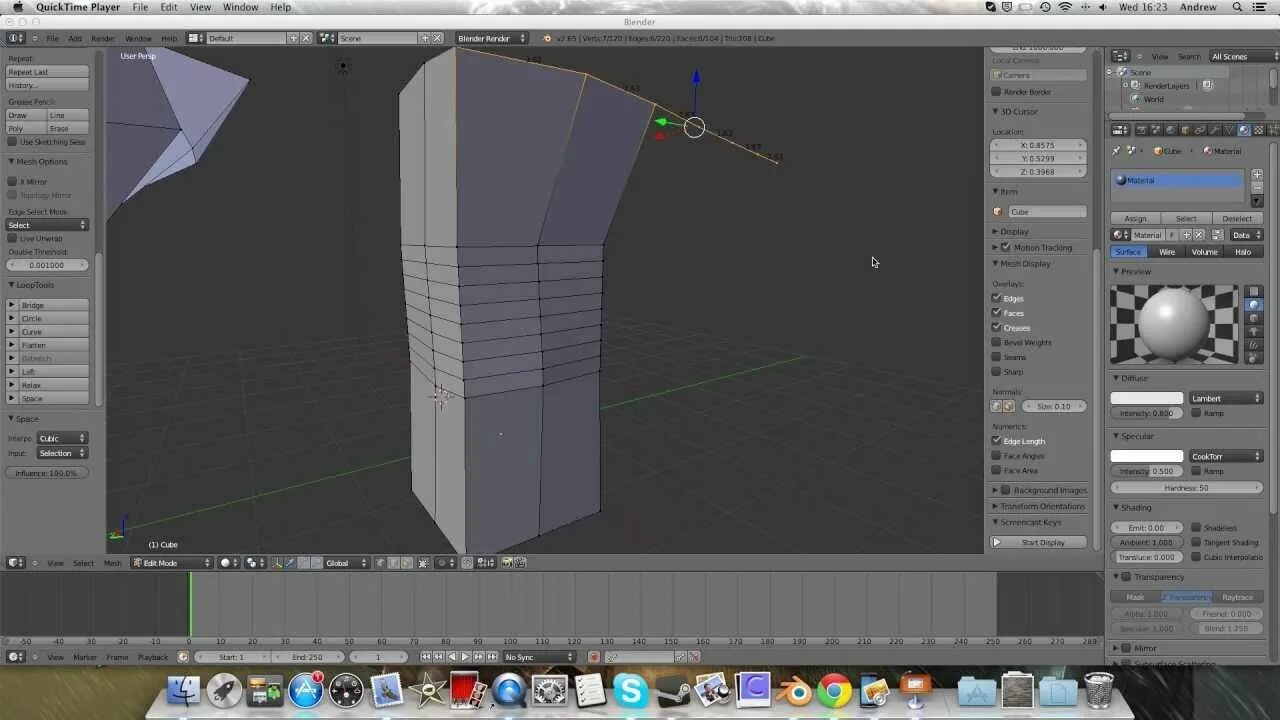This screenshot has height=720, width=1280.
Task: Adjust the Influence slider
Action: pos(47,472)
